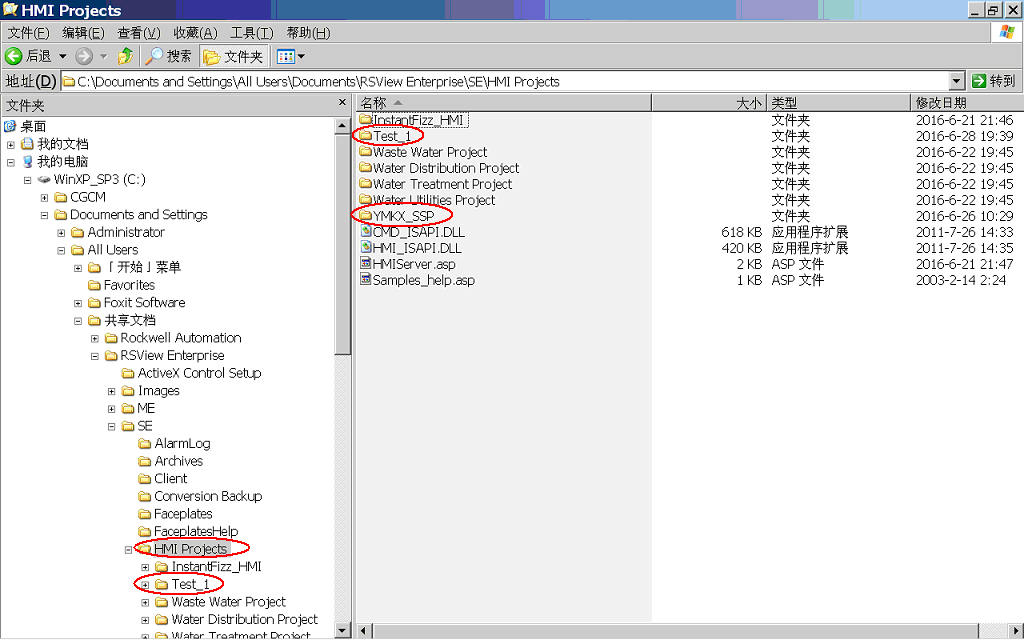Image resolution: width=1024 pixels, height=640 pixels.
Task: Expand CGCM folder tree node
Action: (44, 197)
